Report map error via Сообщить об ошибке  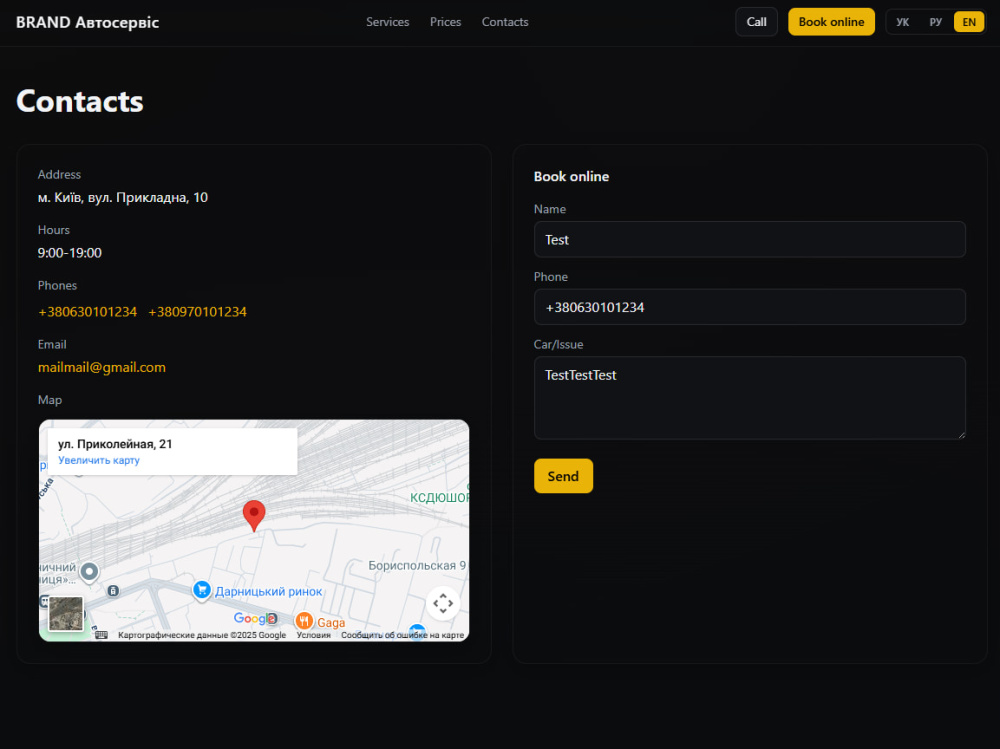[x=402, y=635]
